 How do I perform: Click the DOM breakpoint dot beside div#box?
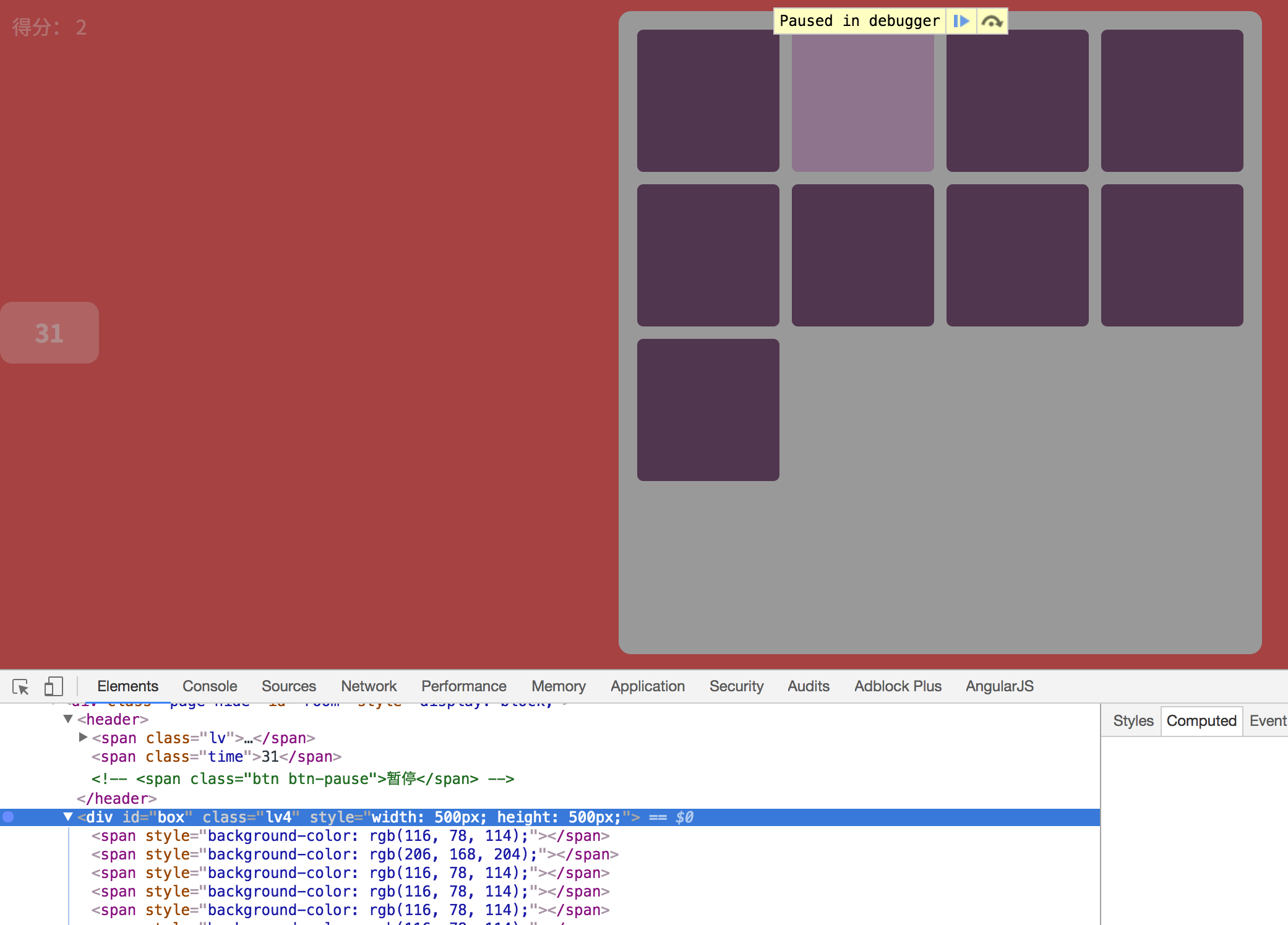coord(8,817)
